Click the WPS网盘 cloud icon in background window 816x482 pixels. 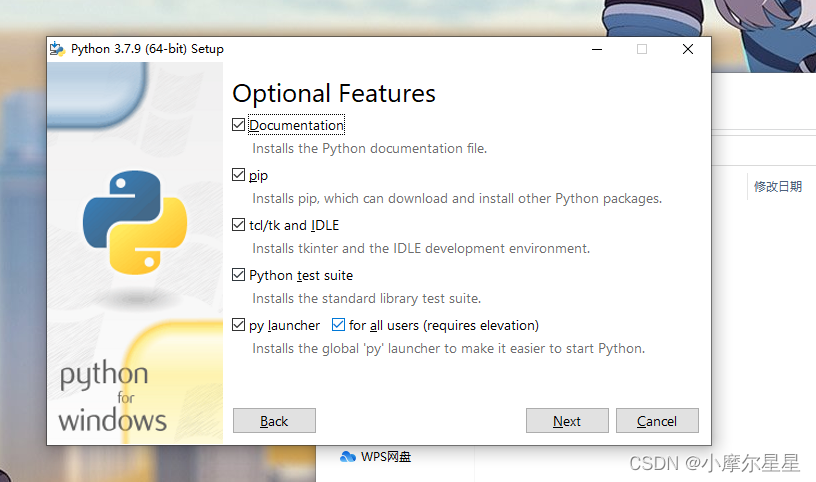click(348, 457)
